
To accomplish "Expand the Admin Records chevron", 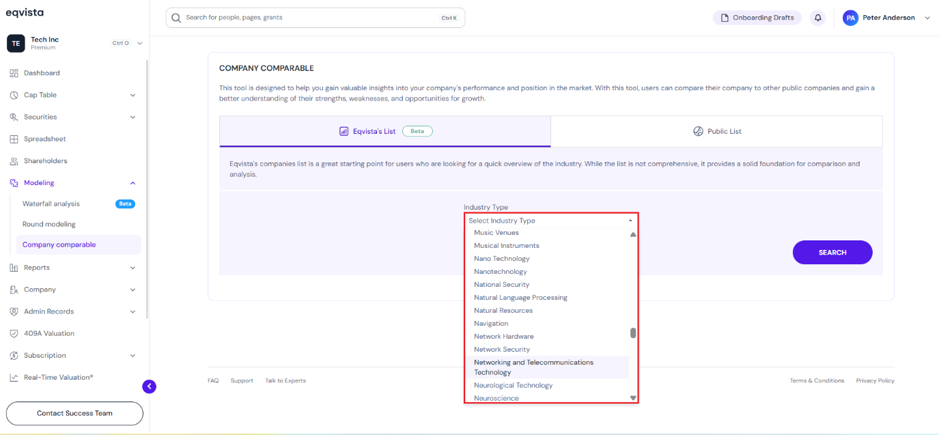I will tap(133, 312).
